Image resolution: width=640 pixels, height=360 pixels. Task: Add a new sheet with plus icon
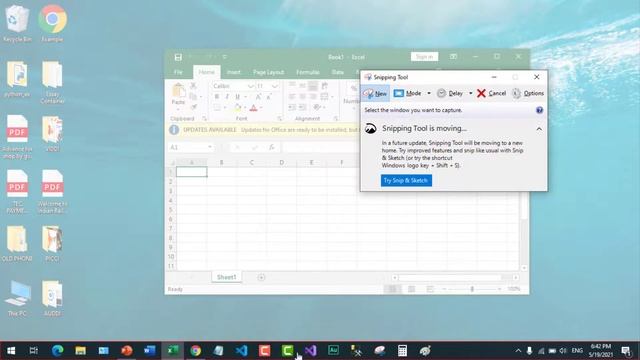coord(261,278)
